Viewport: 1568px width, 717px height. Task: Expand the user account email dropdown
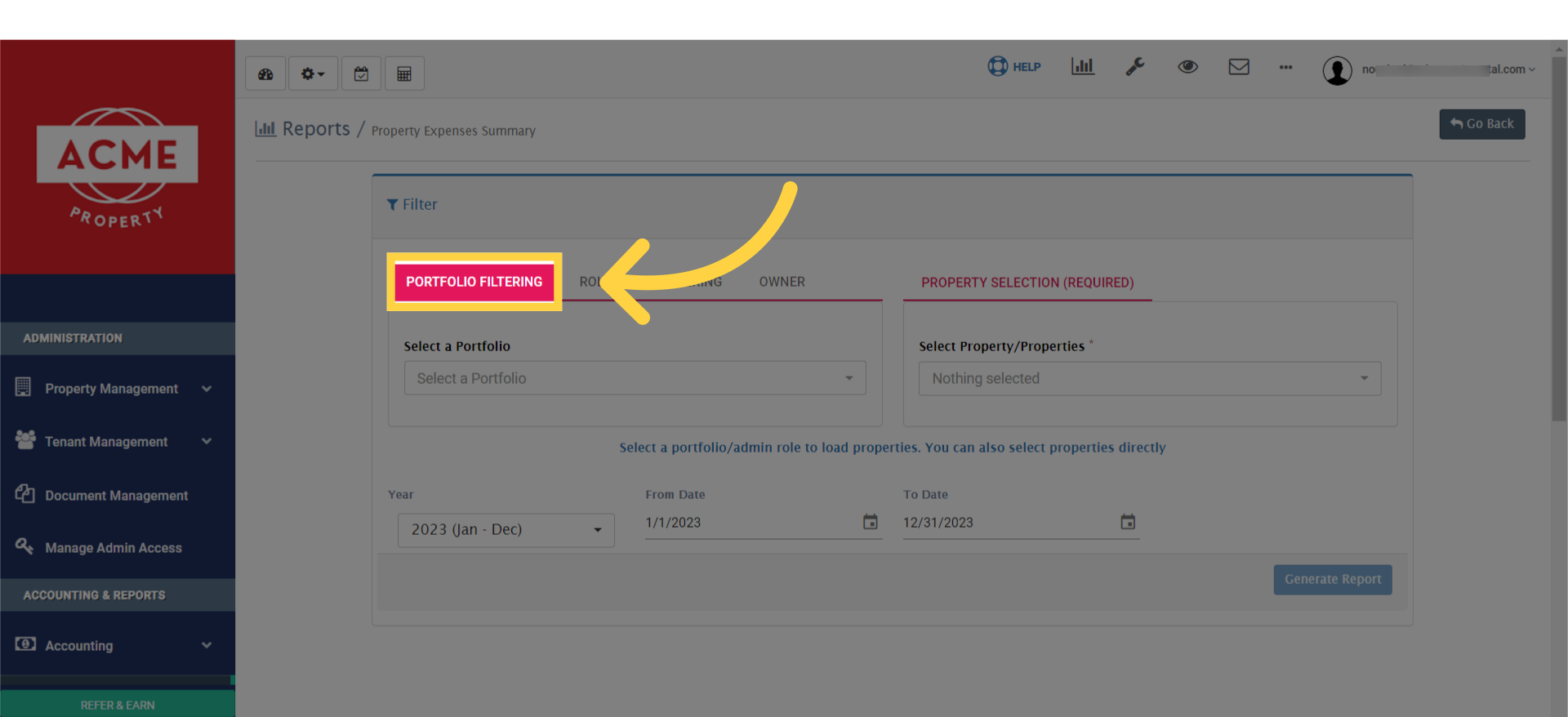(1449, 69)
